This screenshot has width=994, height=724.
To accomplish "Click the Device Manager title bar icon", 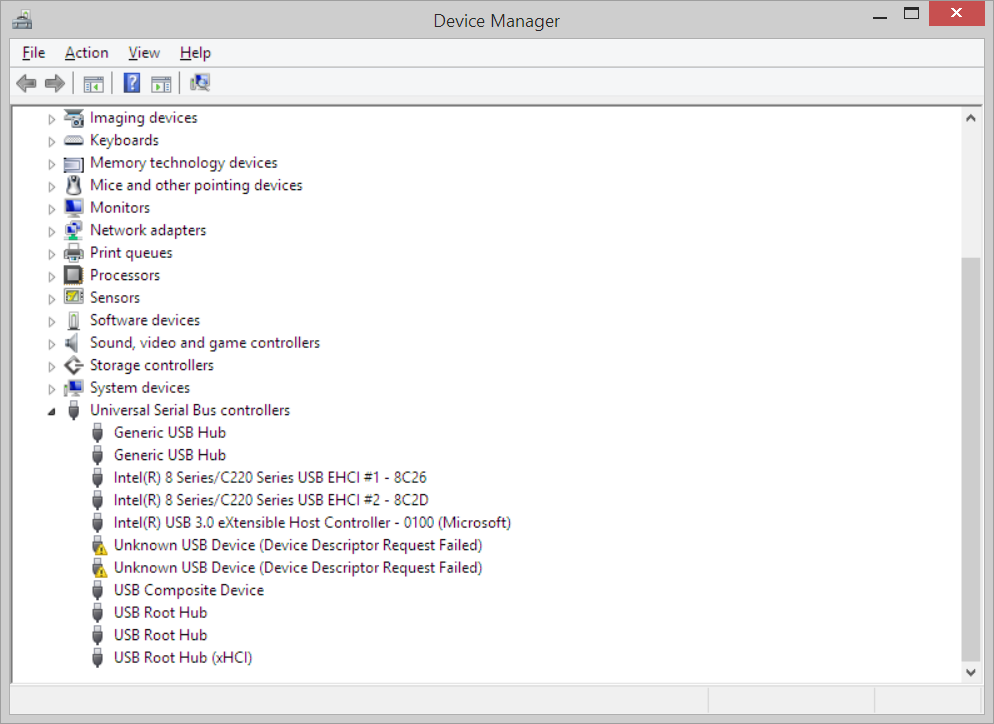I will [22, 20].
